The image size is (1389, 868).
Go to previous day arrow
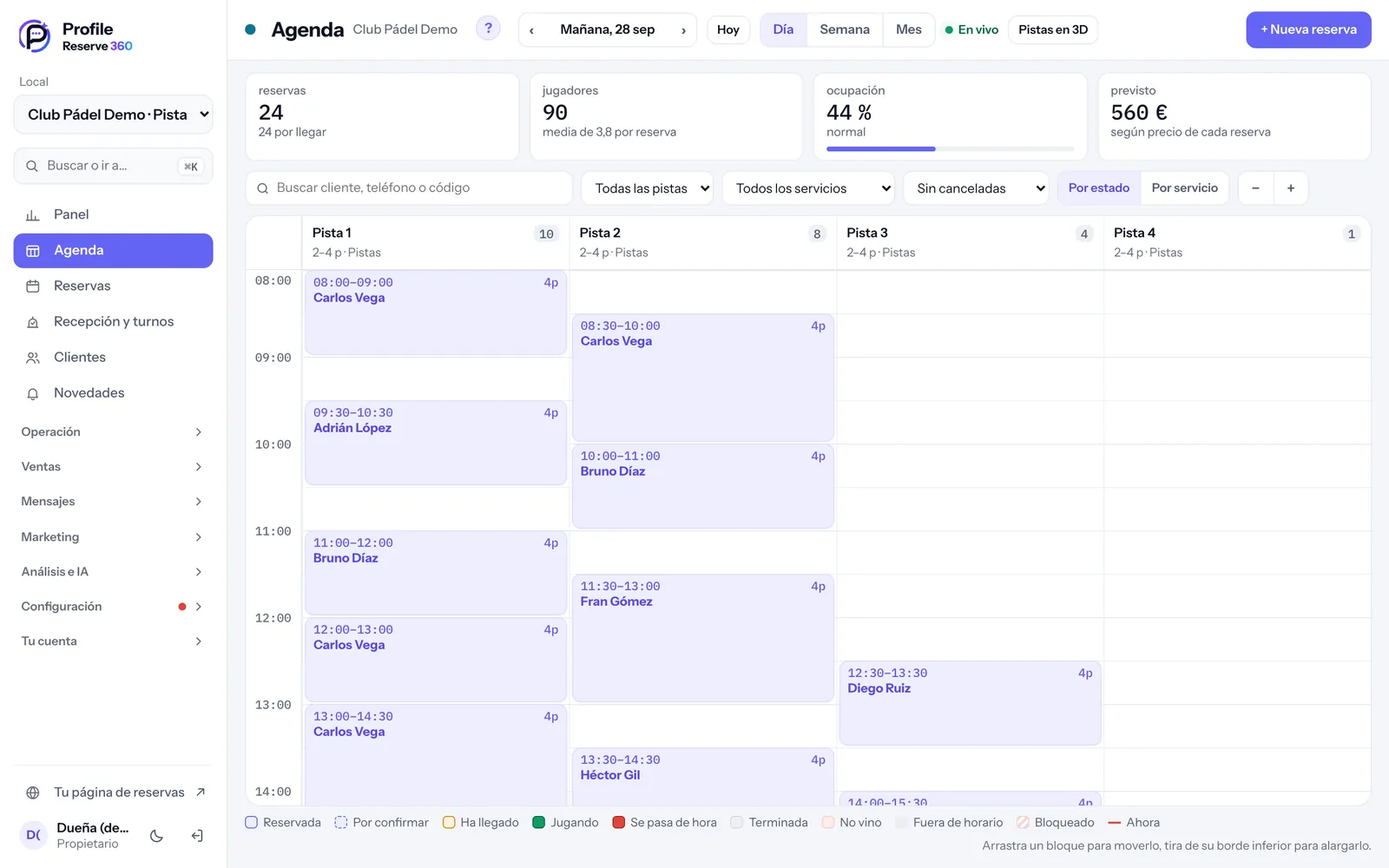pyautogui.click(x=531, y=30)
